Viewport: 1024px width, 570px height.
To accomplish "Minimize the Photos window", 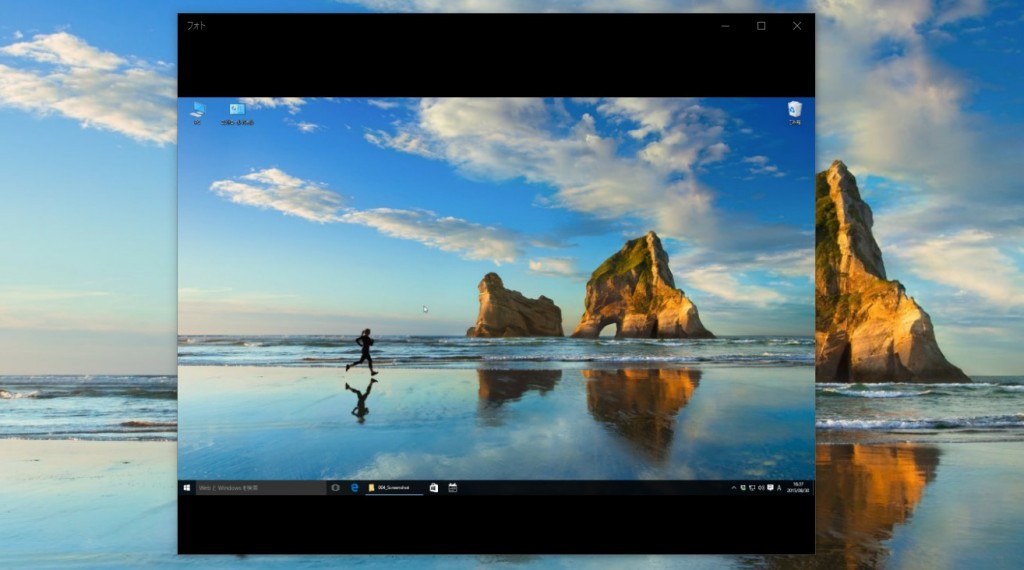I will tap(726, 26).
